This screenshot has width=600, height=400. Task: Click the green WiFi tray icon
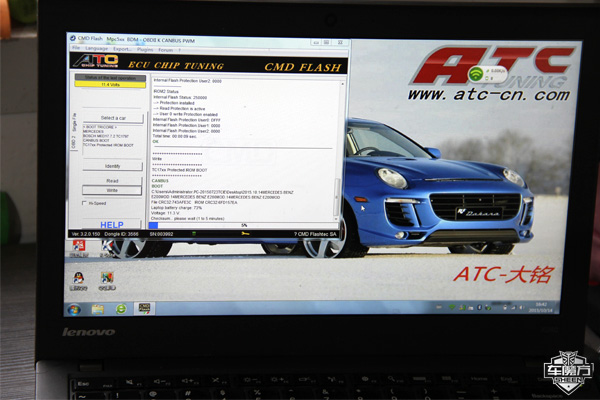452,307
